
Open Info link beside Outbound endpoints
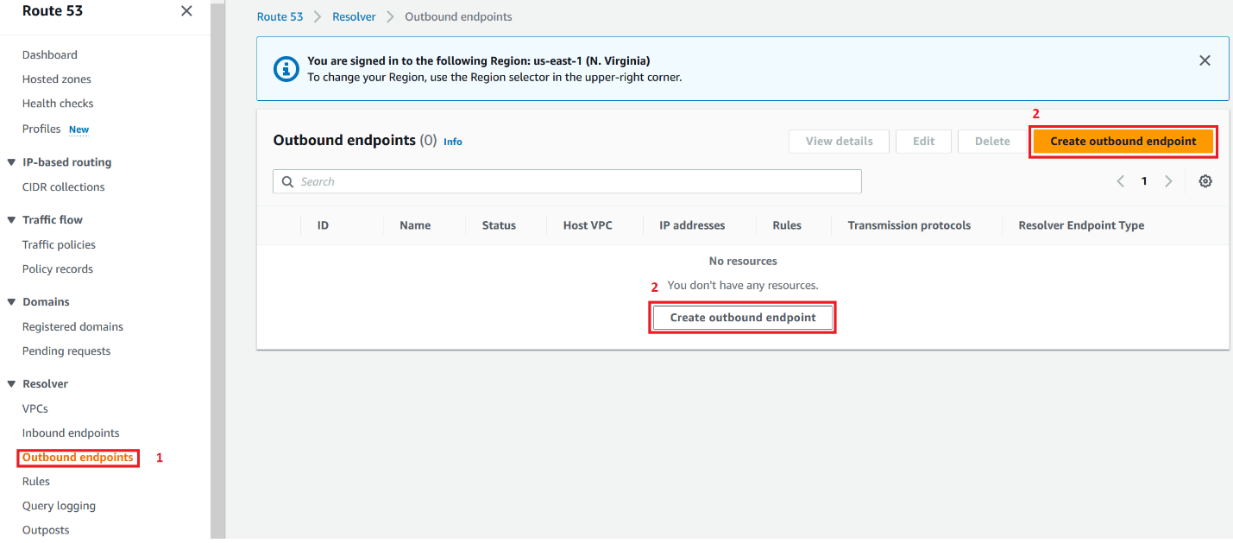453,142
